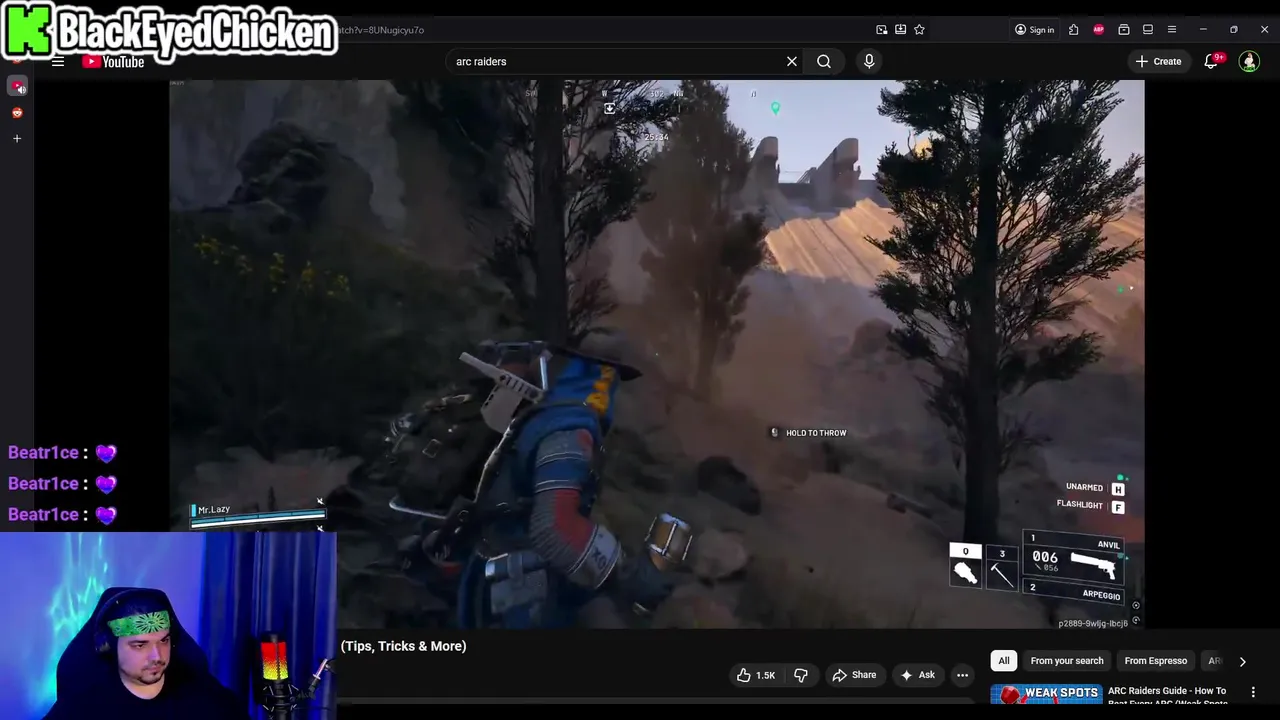
Task: Open the YouTube guide hamburger menu
Action: (58, 62)
